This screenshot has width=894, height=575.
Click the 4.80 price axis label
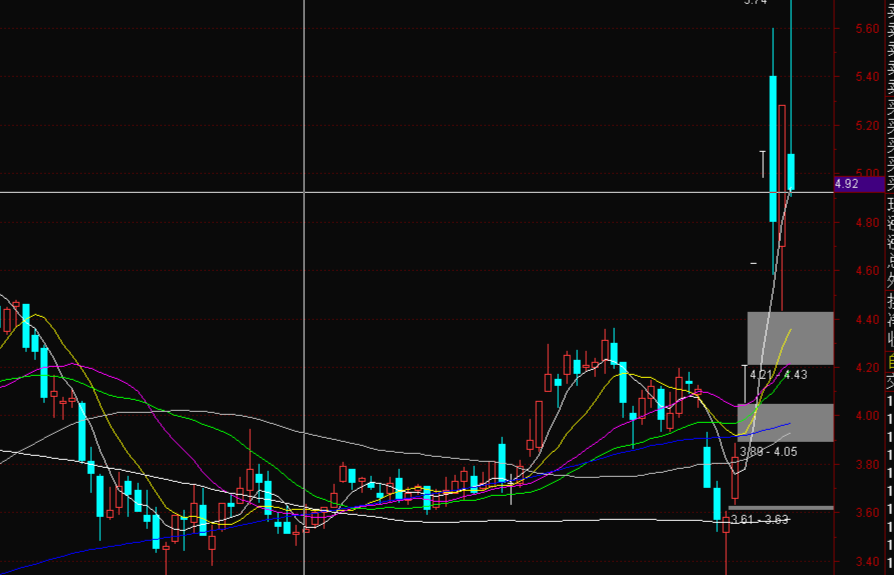point(867,222)
